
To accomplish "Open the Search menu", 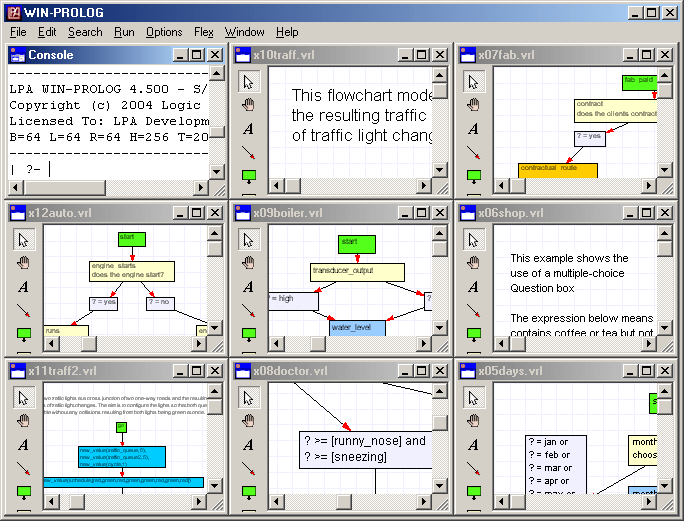I will point(85,32).
